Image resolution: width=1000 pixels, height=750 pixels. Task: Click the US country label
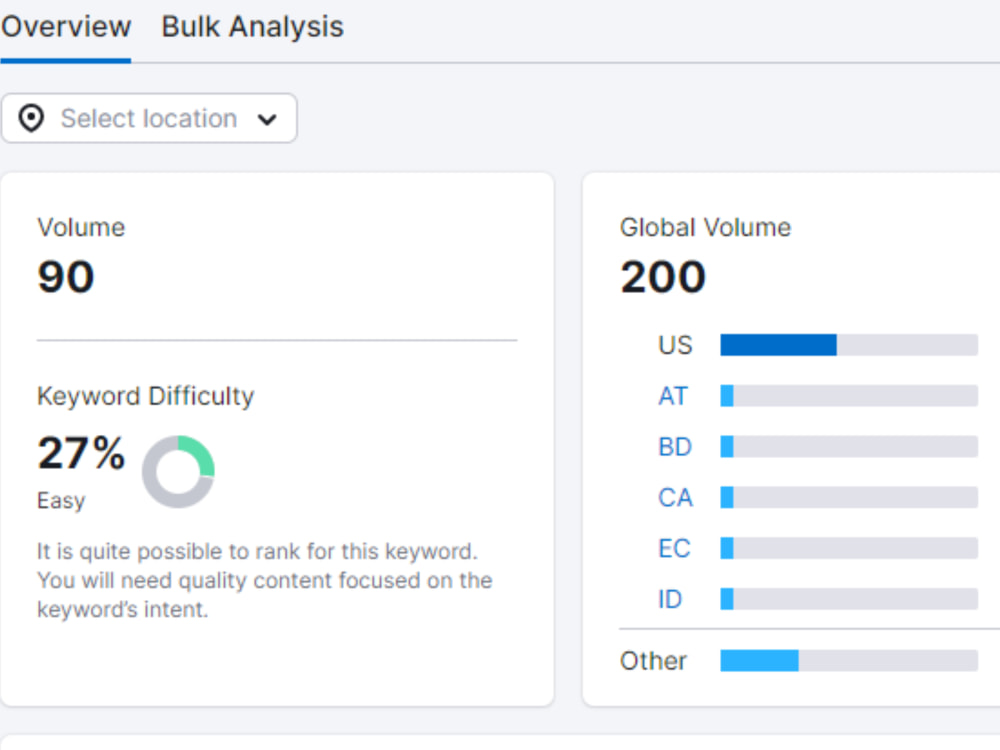(674, 345)
